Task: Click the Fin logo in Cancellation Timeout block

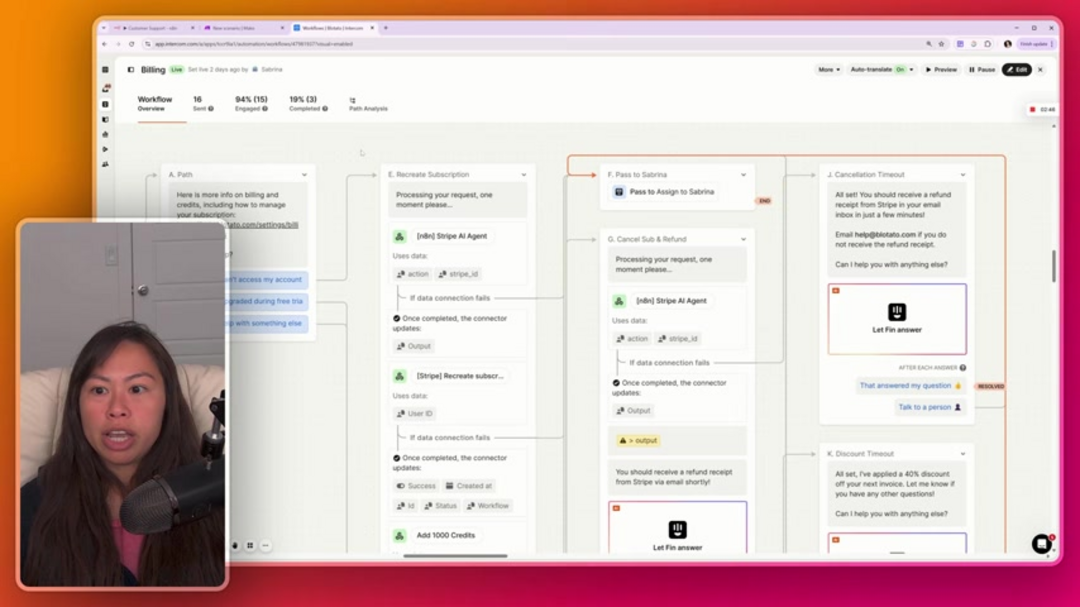Action: tap(897, 313)
